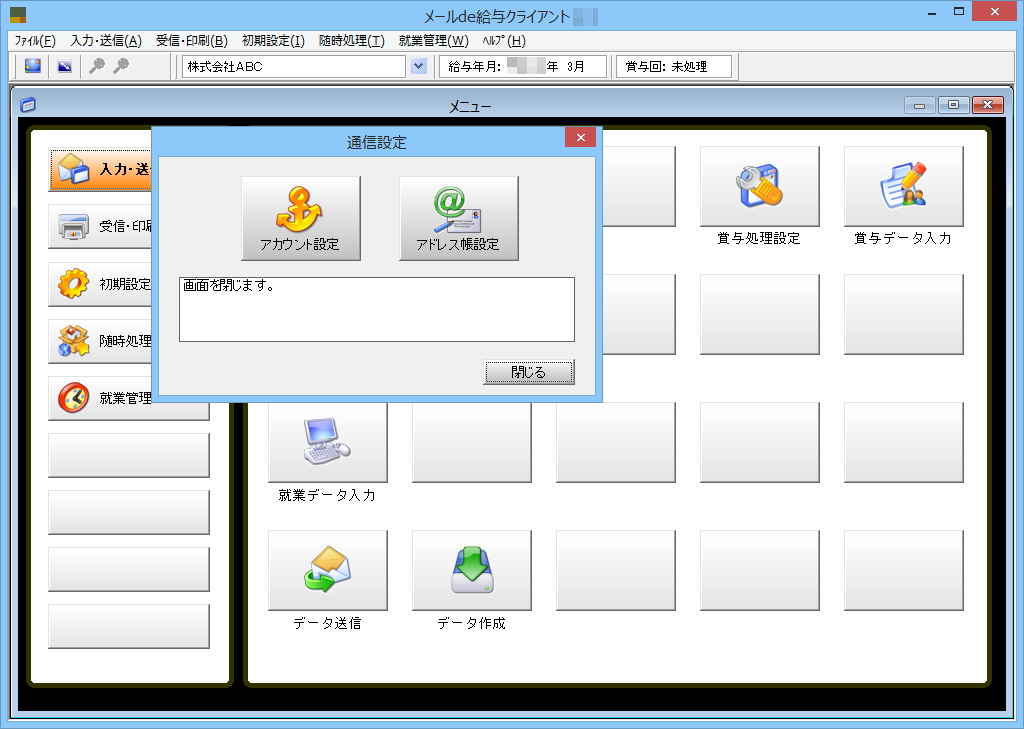Minimize the メニュー child window
Screen dimensions: 1024x729
[920, 105]
